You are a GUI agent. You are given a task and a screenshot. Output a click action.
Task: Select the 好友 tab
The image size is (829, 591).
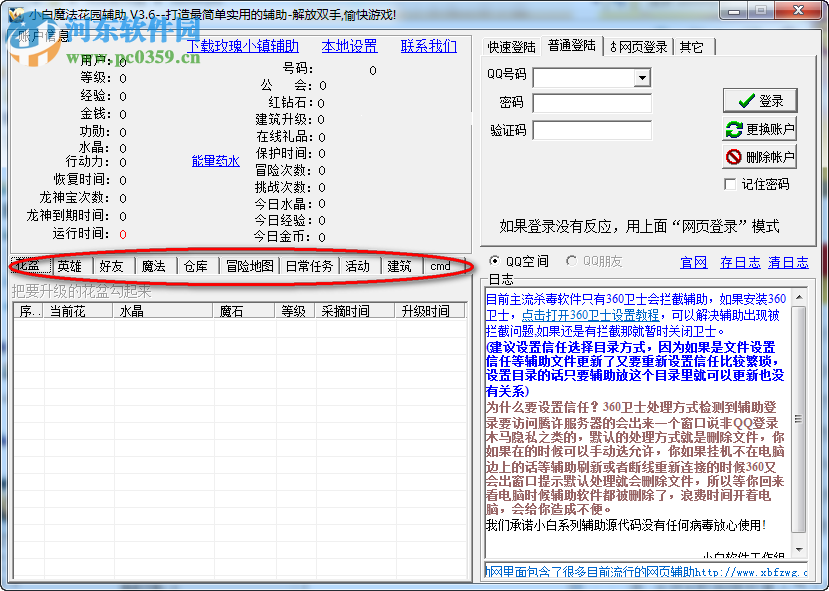[x=113, y=266]
